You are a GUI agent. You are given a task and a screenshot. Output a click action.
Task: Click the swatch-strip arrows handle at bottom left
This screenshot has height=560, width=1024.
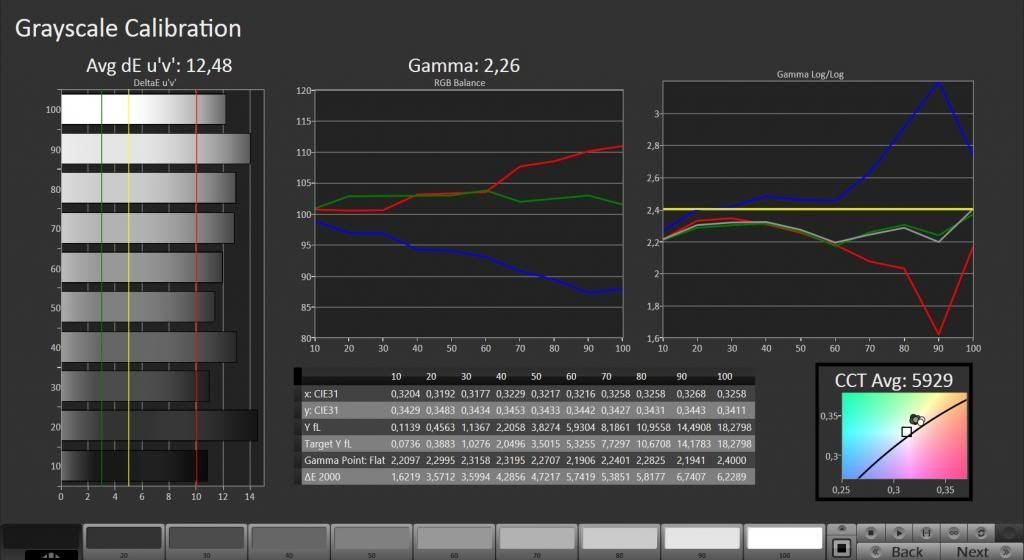pos(51,555)
